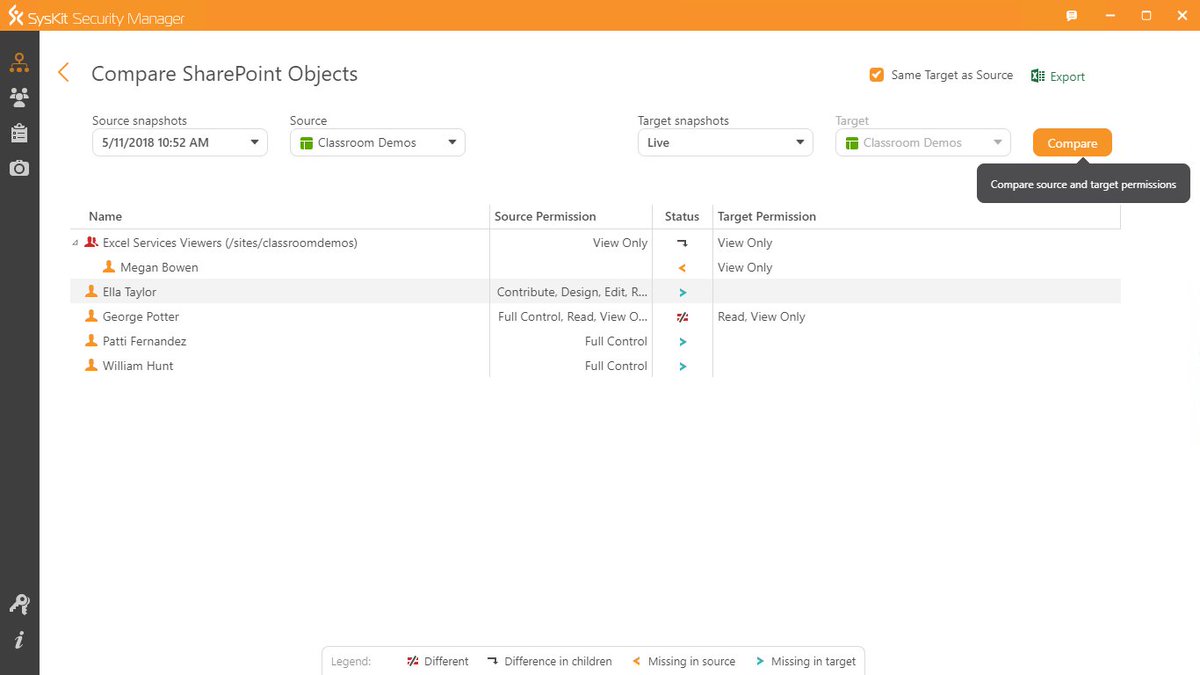Click the Different legend icon

point(412,661)
